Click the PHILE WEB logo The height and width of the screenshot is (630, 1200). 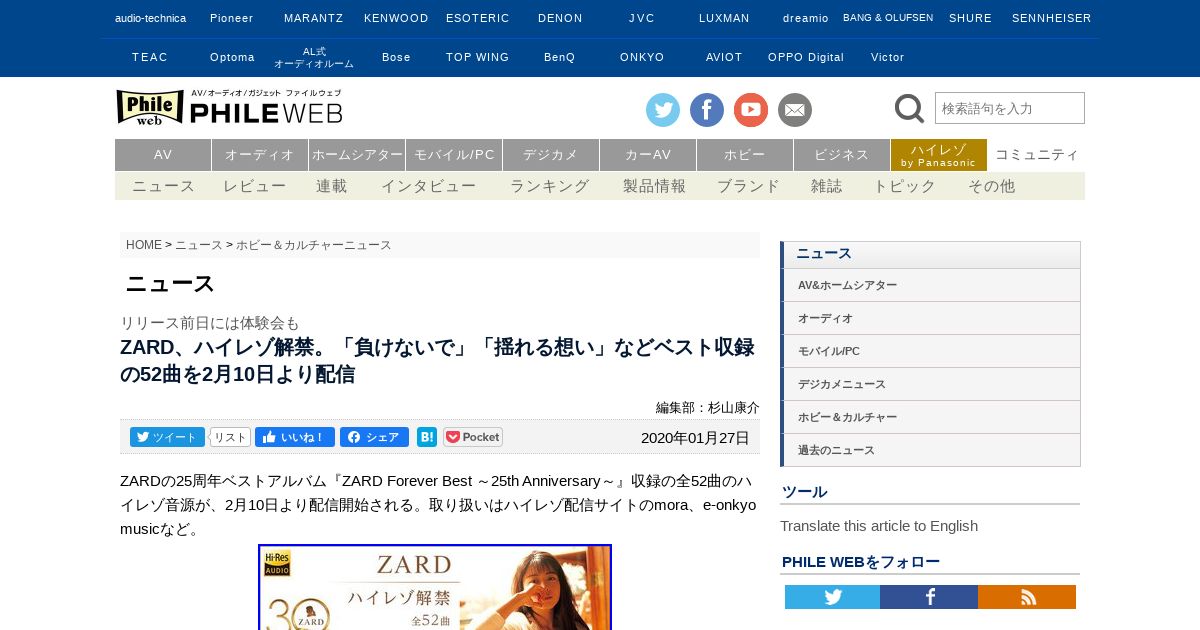point(230,107)
